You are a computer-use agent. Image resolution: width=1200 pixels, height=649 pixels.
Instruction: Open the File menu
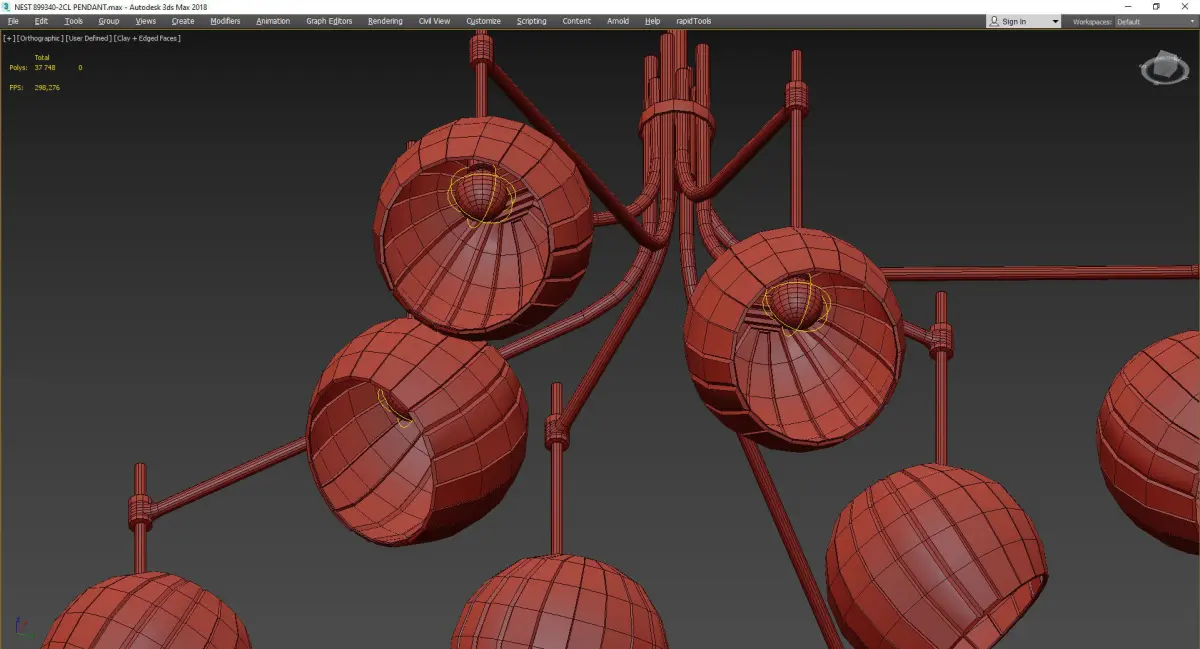coord(13,21)
